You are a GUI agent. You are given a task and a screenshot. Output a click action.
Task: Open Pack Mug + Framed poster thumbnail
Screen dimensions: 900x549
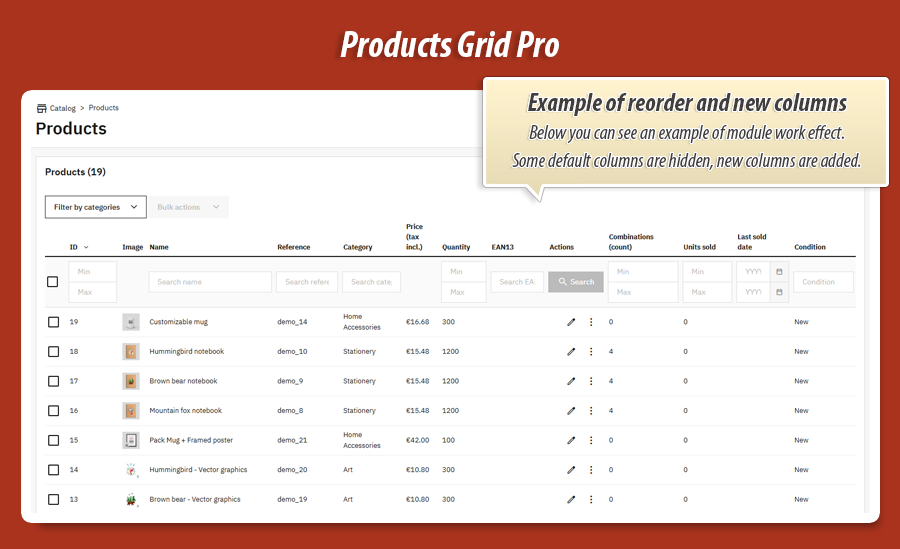131,440
